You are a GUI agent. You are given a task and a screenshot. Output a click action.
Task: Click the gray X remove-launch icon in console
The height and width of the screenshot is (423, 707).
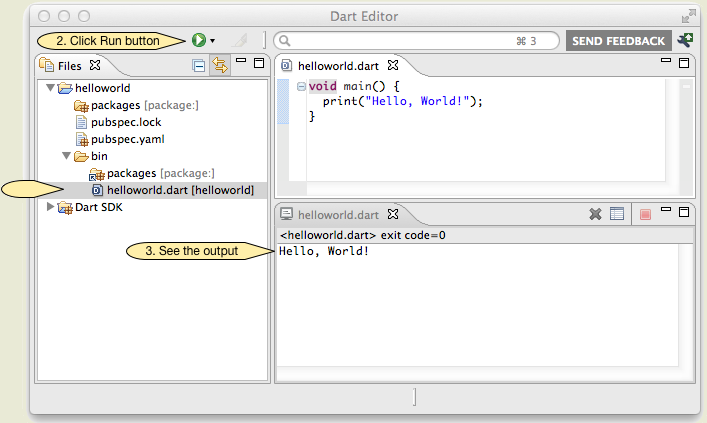tap(595, 214)
